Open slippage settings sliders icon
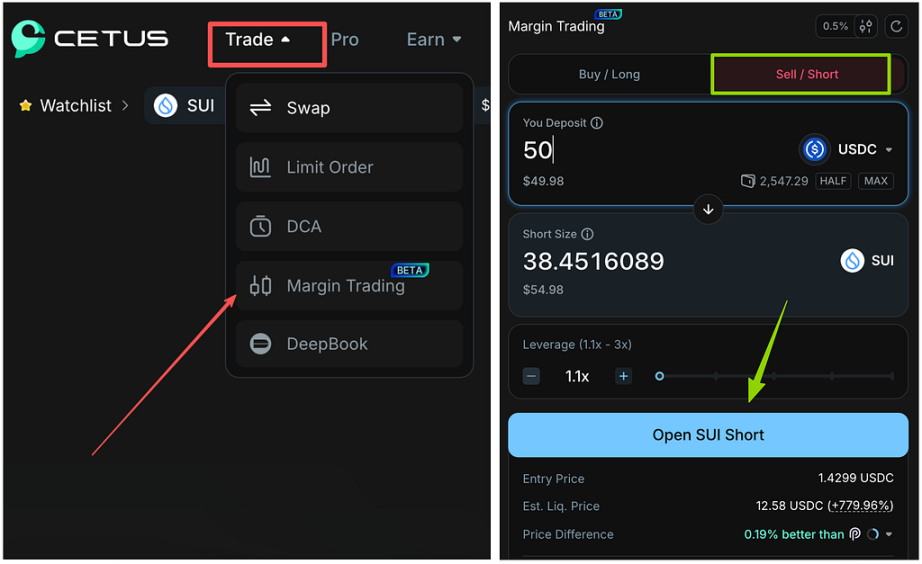 coord(866,26)
